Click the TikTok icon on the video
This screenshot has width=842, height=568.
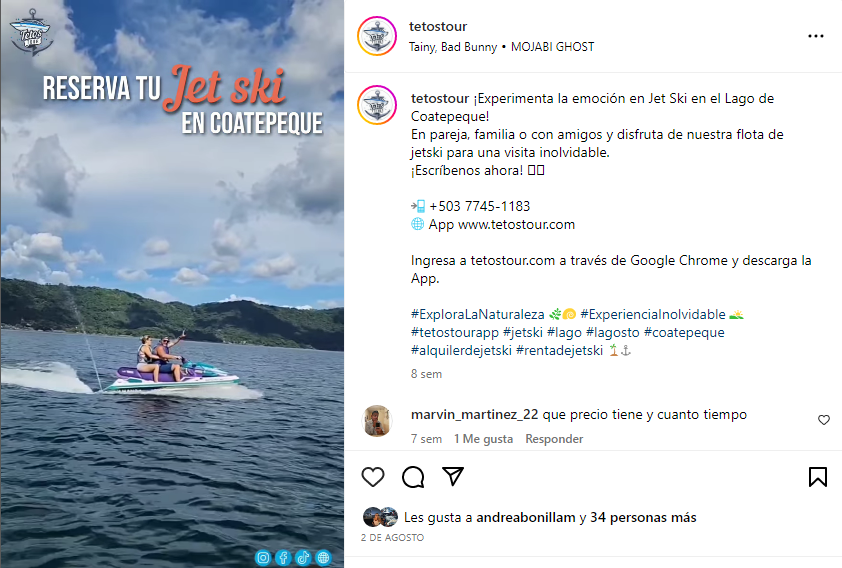pos(303,558)
